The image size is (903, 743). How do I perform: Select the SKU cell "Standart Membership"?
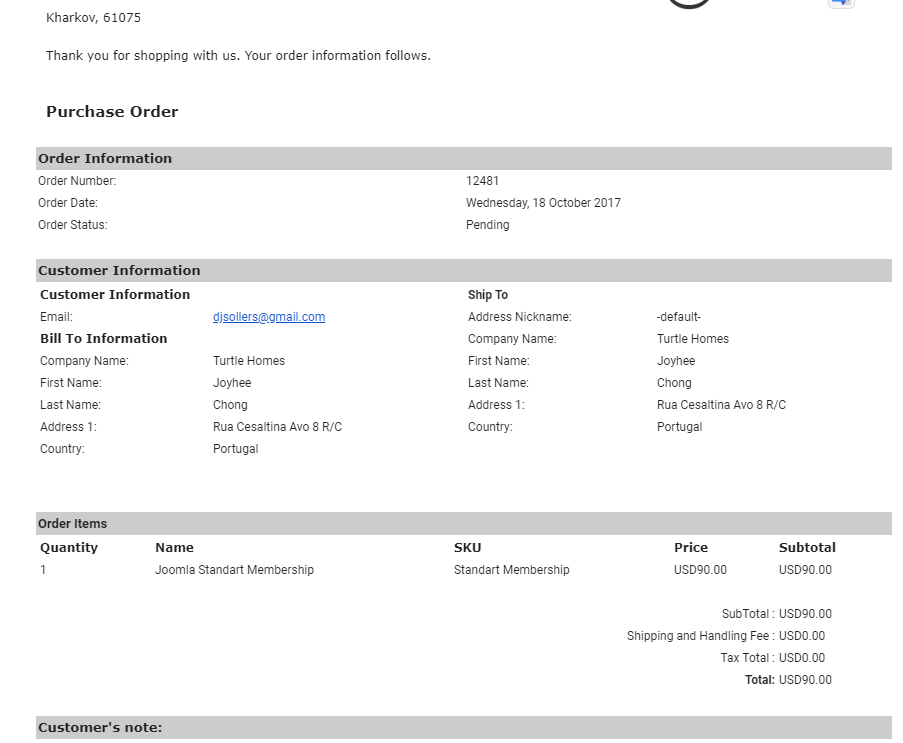[511, 570]
